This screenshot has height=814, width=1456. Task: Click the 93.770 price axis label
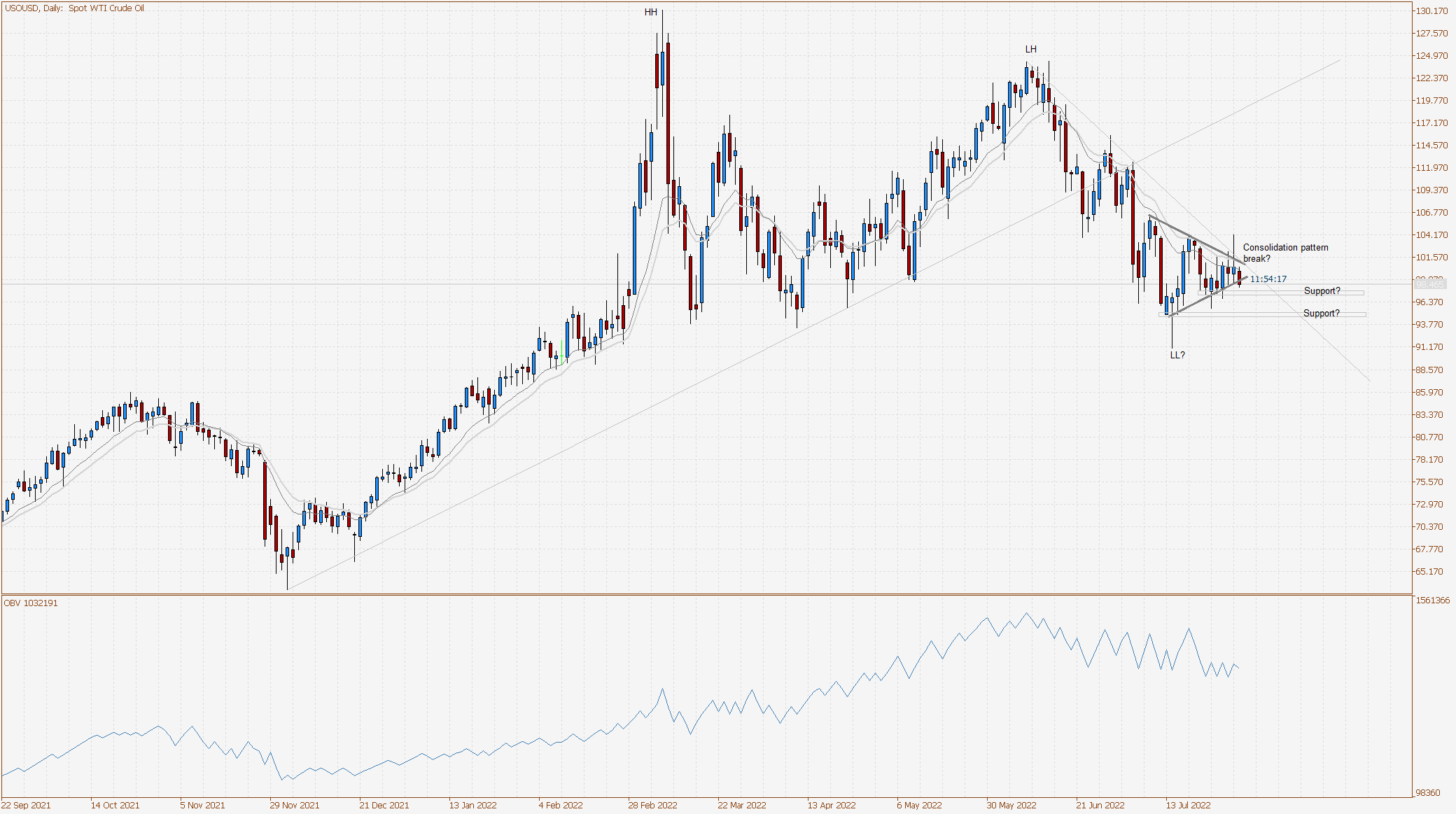1429,324
